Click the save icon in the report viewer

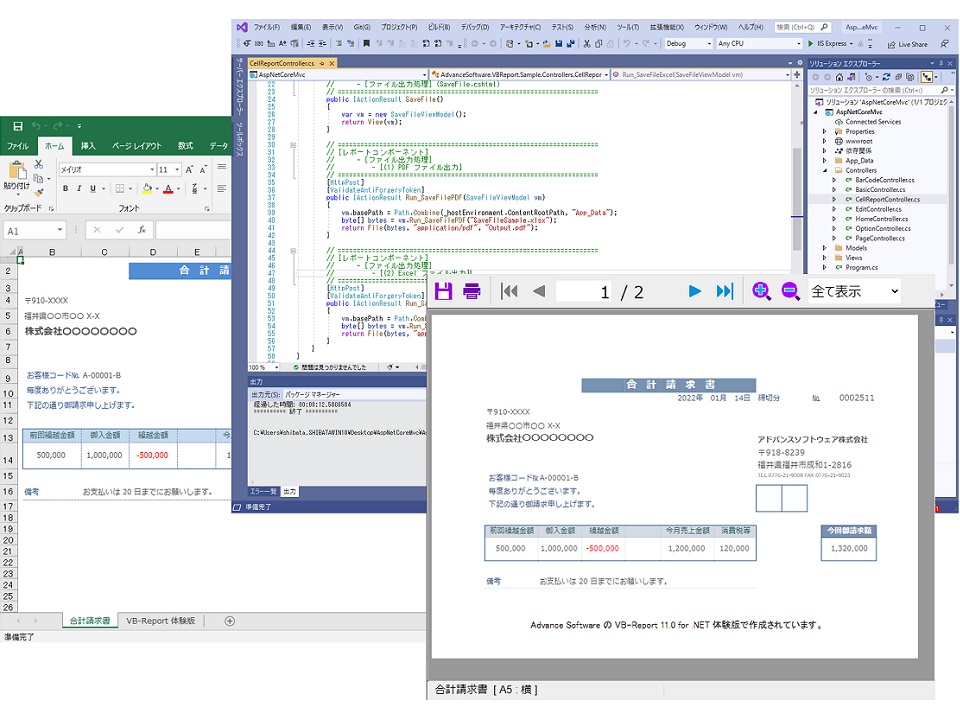click(x=443, y=291)
